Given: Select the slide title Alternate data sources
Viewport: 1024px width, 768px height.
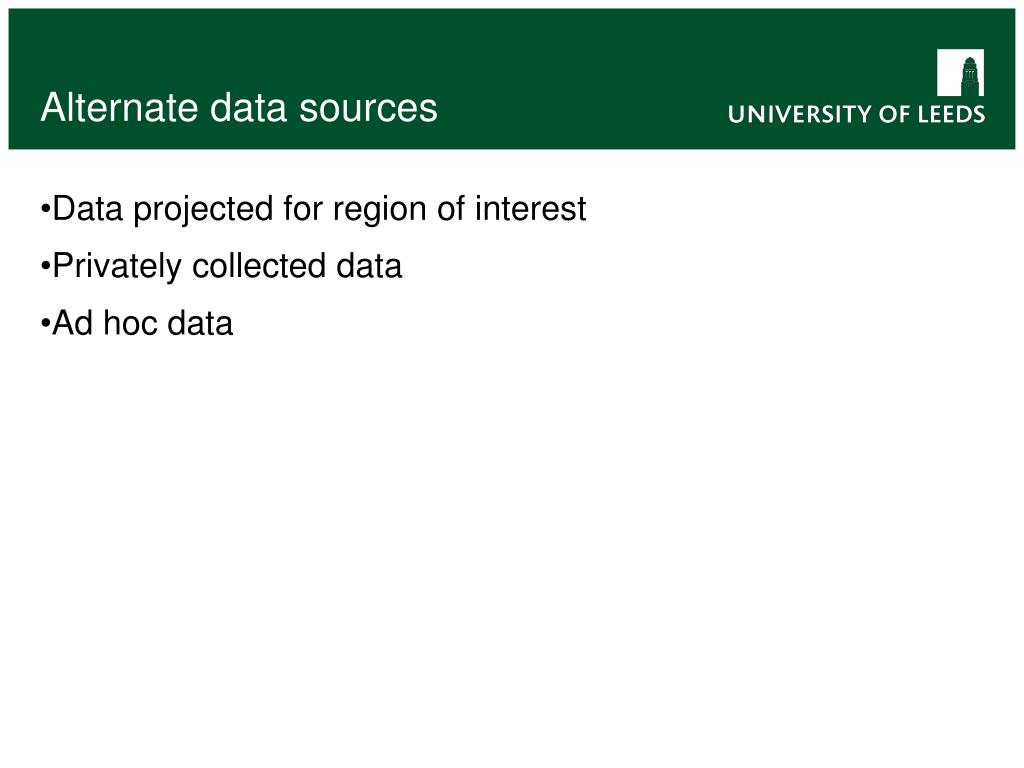Looking at the screenshot, I should [239, 107].
